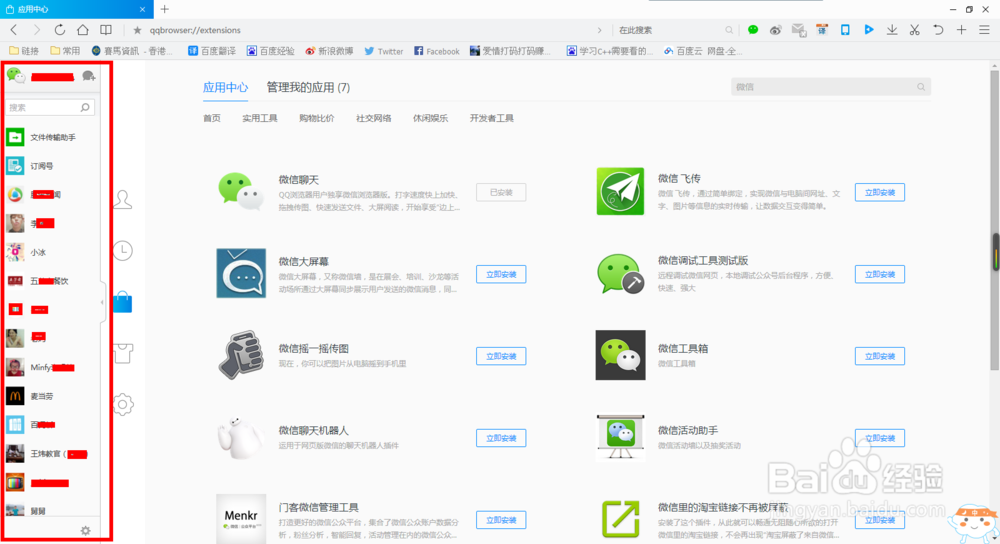Reload the page with the refresh icon

click(x=59, y=30)
